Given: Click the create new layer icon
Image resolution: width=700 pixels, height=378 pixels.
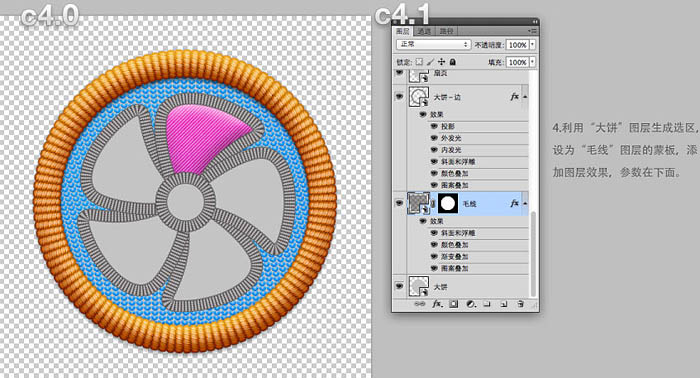Looking at the screenshot, I should pyautogui.click(x=504, y=304).
